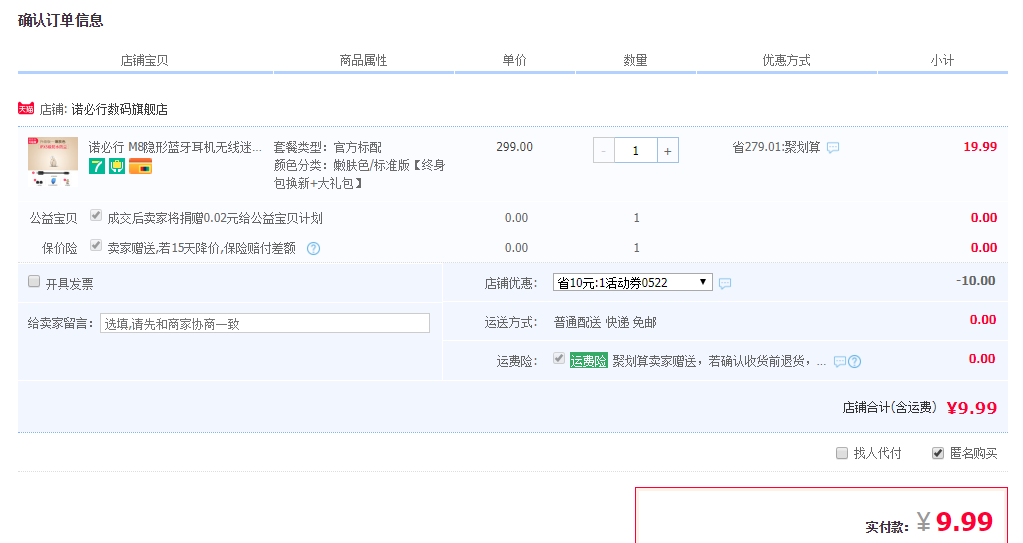Open the 店铺优惠 coupon dropdown
The width and height of the screenshot is (1023, 543).
click(632, 282)
